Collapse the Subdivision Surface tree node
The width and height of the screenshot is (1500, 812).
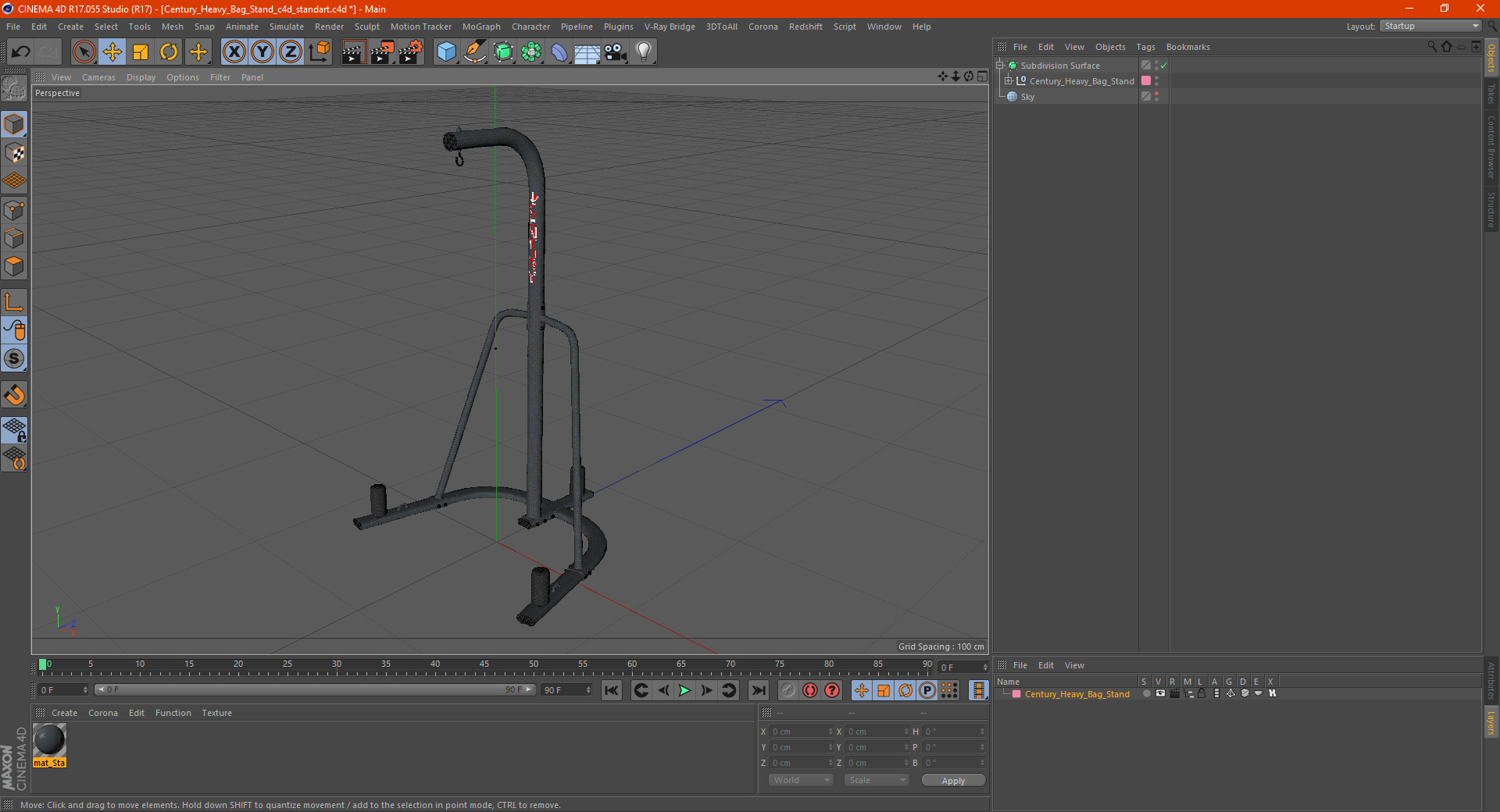[999, 66]
